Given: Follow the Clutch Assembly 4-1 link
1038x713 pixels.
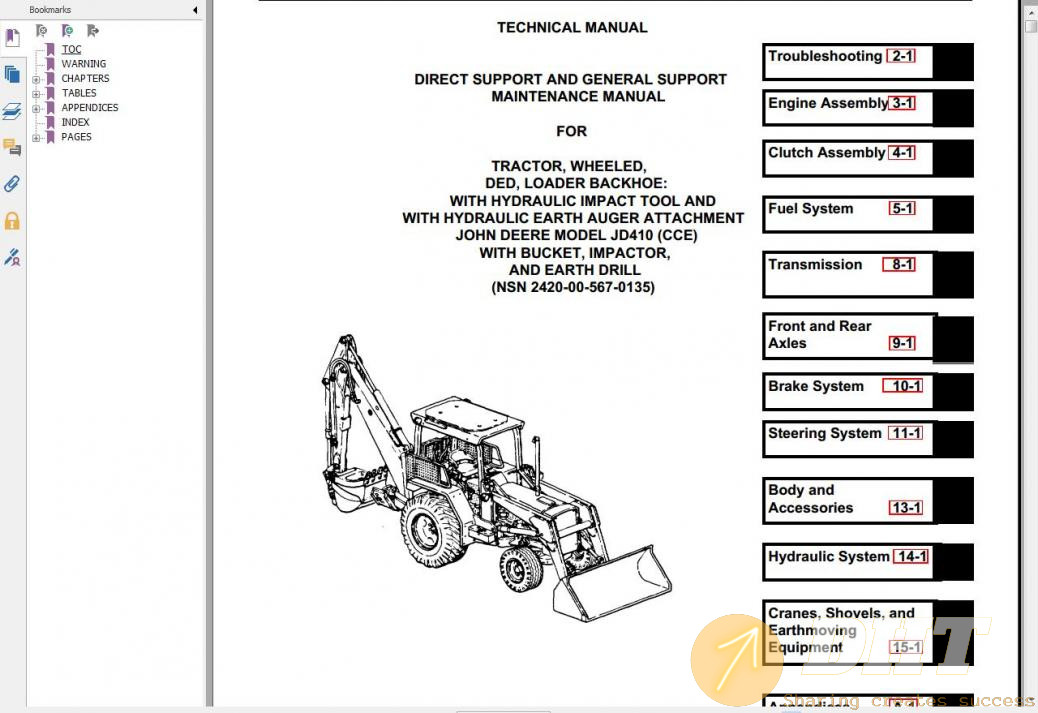Looking at the screenshot, I should [902, 152].
